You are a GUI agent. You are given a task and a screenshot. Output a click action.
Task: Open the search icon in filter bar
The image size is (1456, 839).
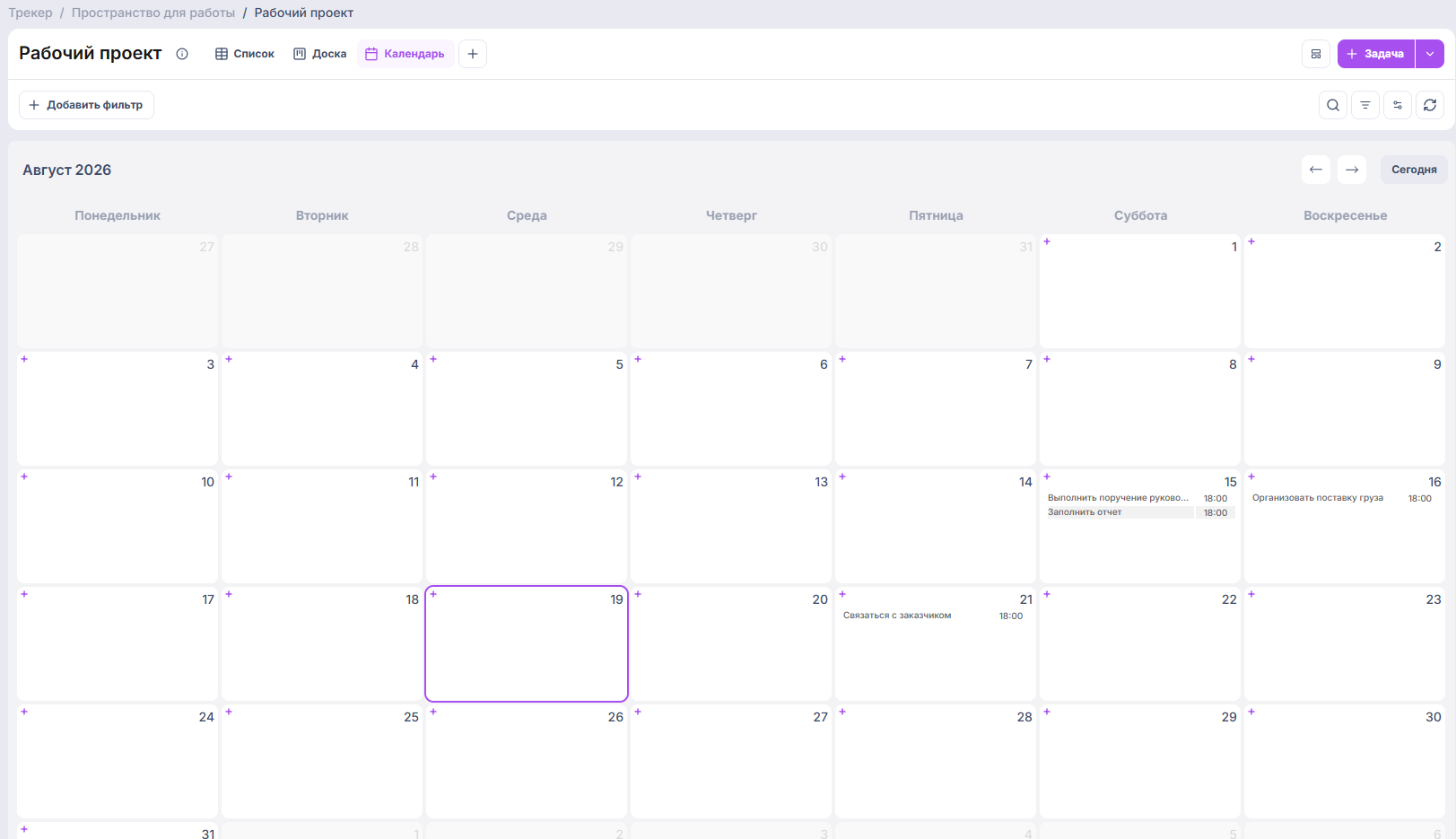point(1333,105)
